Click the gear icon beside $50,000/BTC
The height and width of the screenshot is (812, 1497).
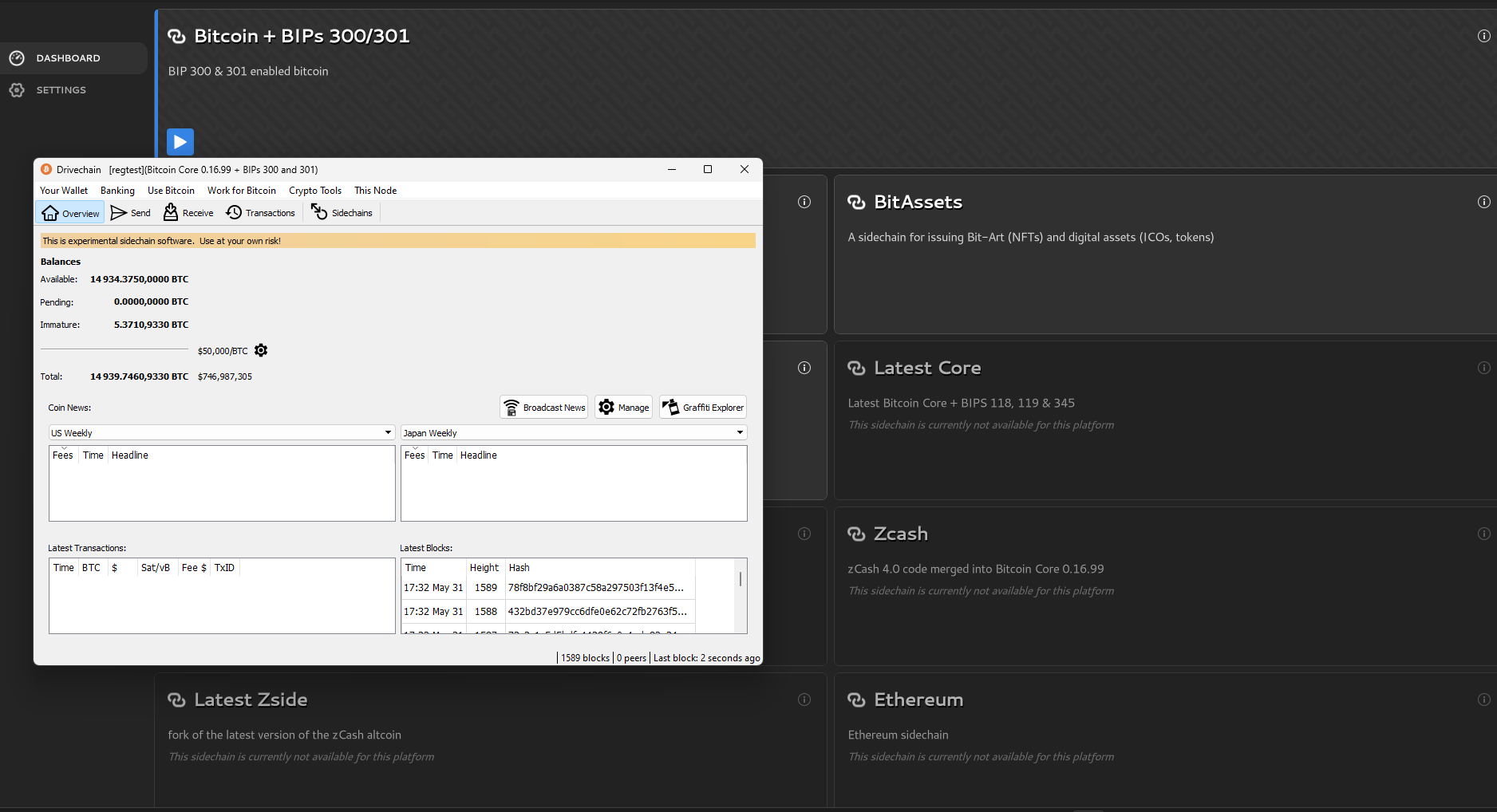click(261, 351)
